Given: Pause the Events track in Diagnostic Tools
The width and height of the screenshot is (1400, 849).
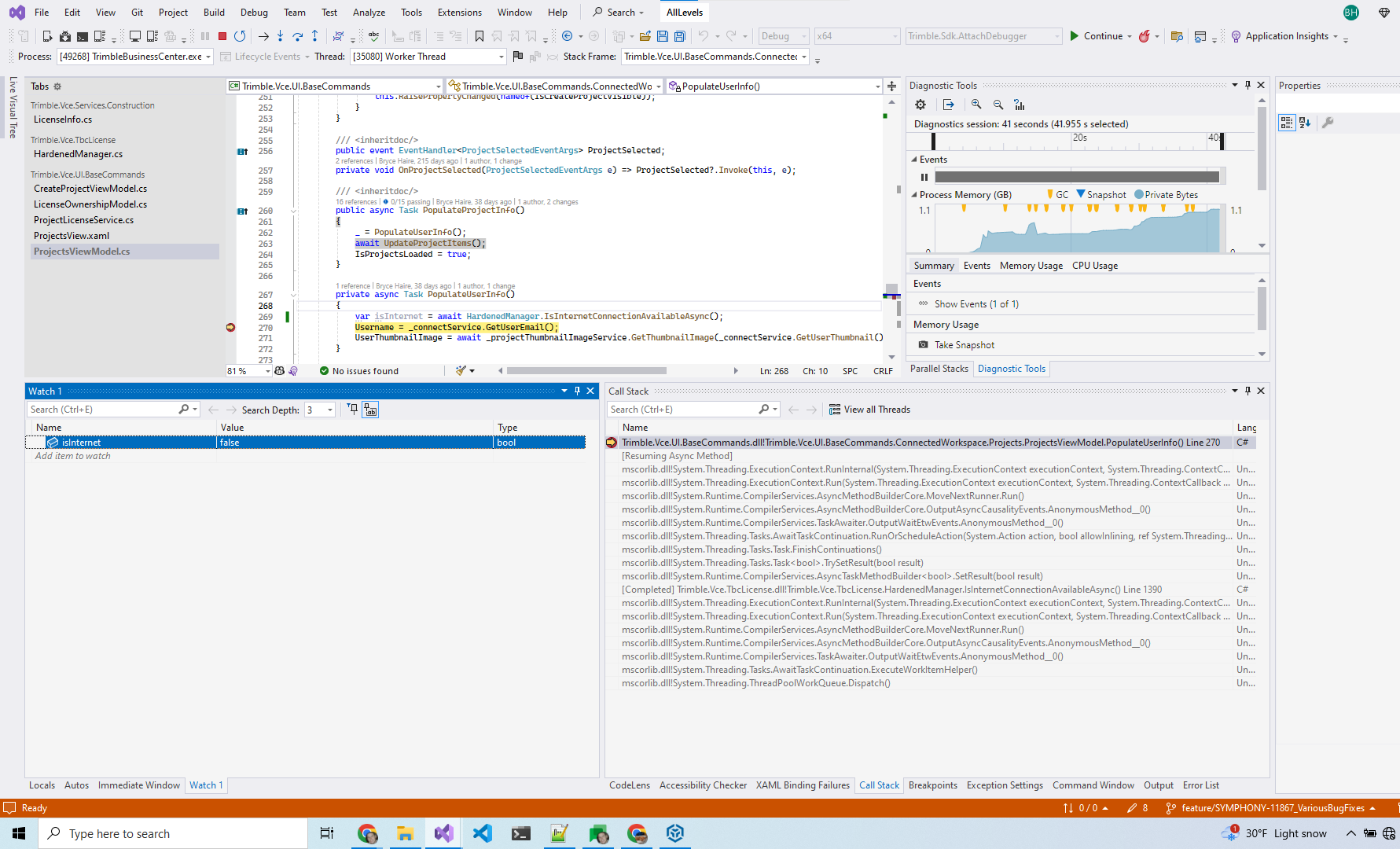Looking at the screenshot, I should (924, 177).
